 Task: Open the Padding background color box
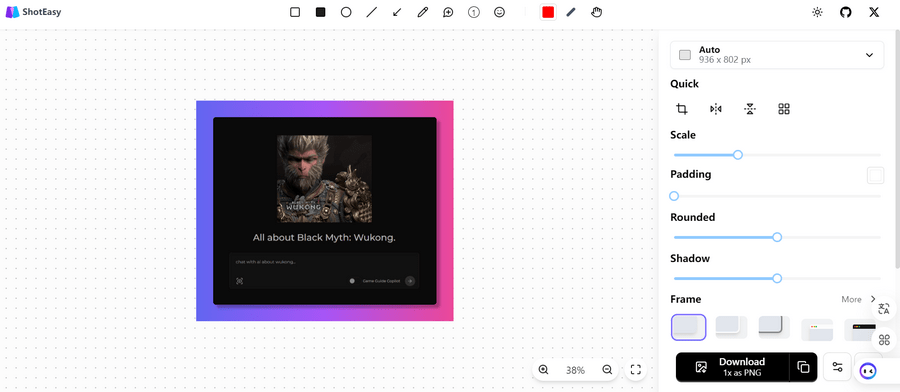pos(875,176)
